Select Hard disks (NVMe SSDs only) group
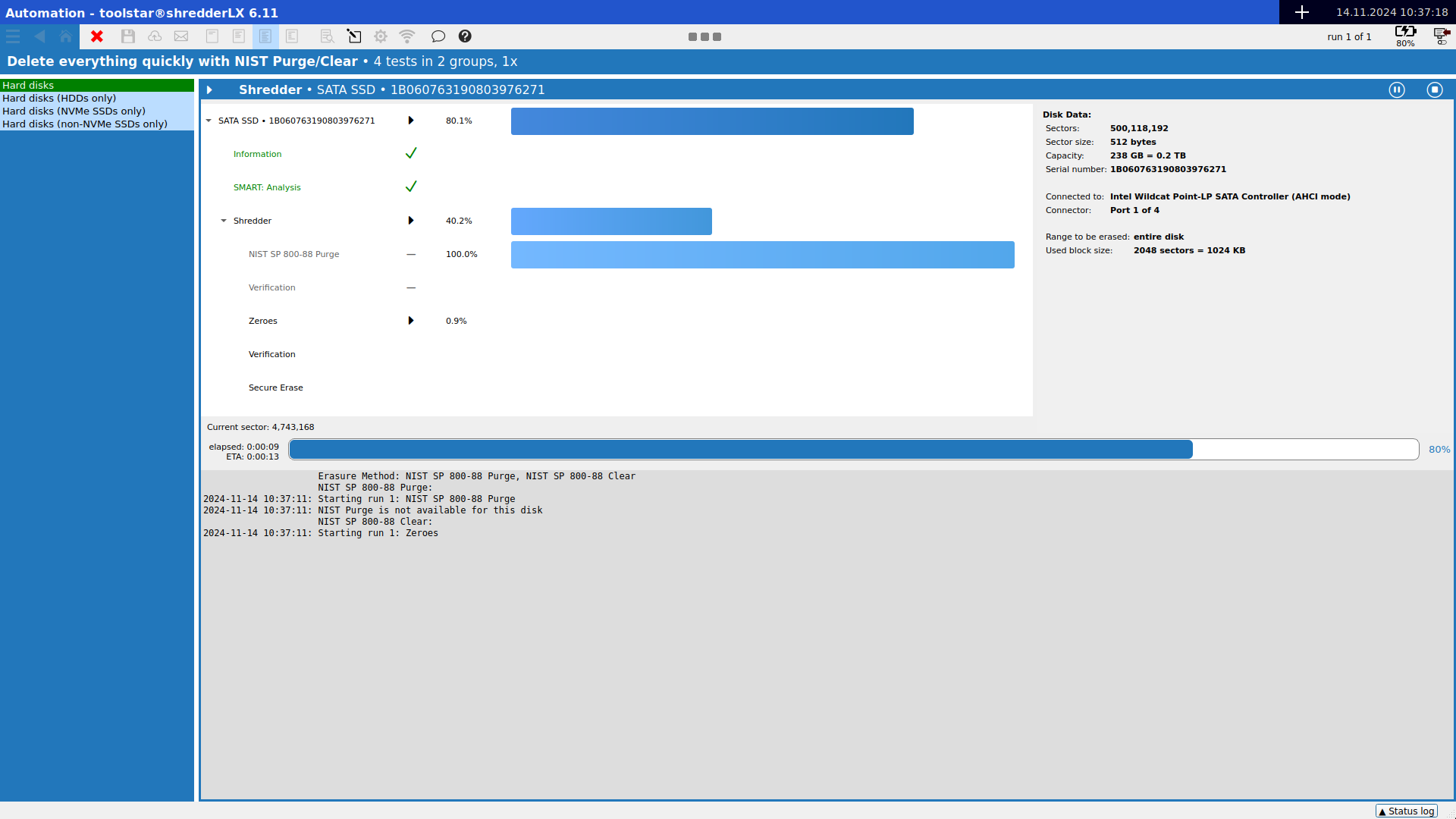The image size is (1456, 819). tap(74, 111)
